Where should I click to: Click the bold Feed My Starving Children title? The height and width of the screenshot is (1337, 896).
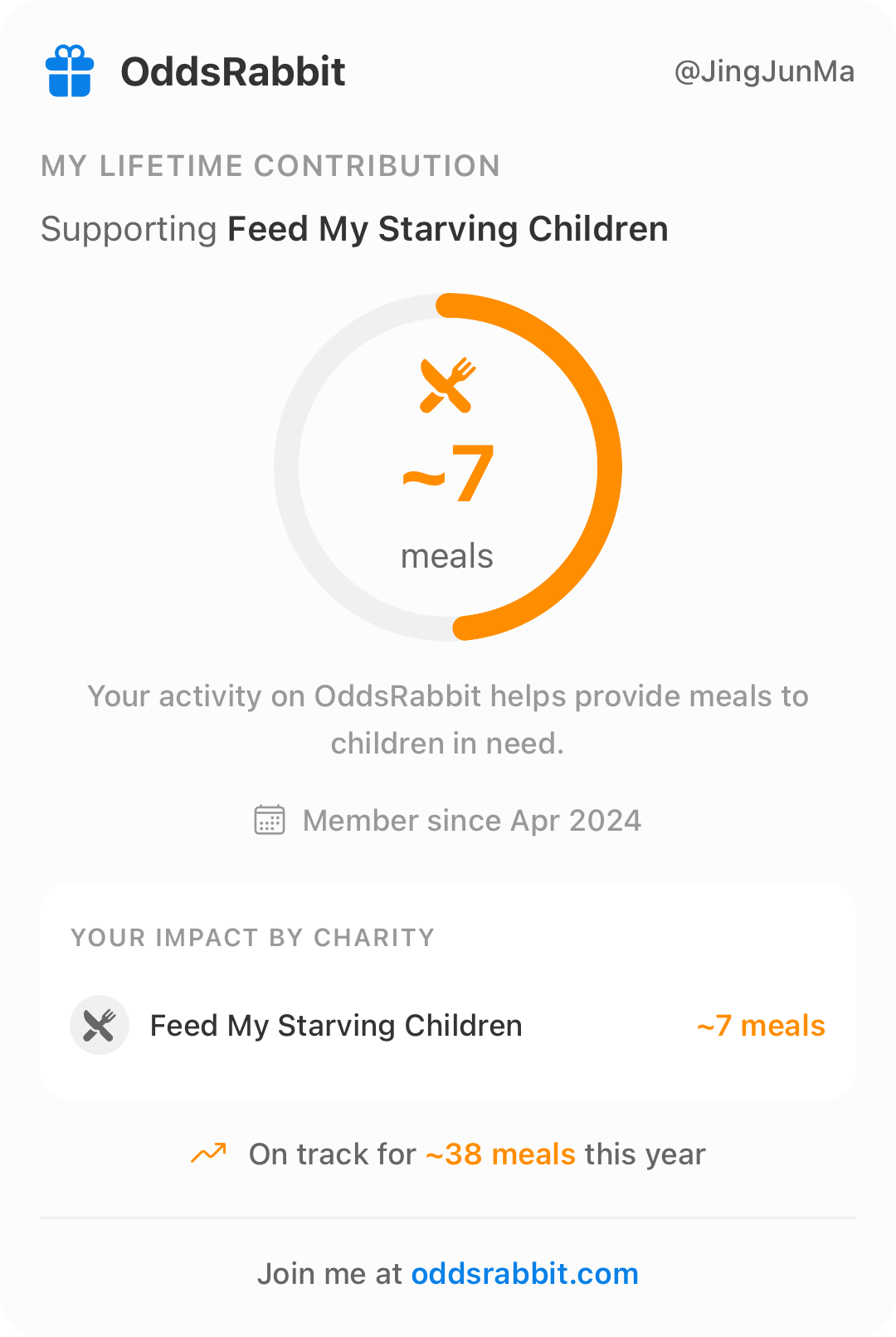pyautogui.click(x=448, y=229)
